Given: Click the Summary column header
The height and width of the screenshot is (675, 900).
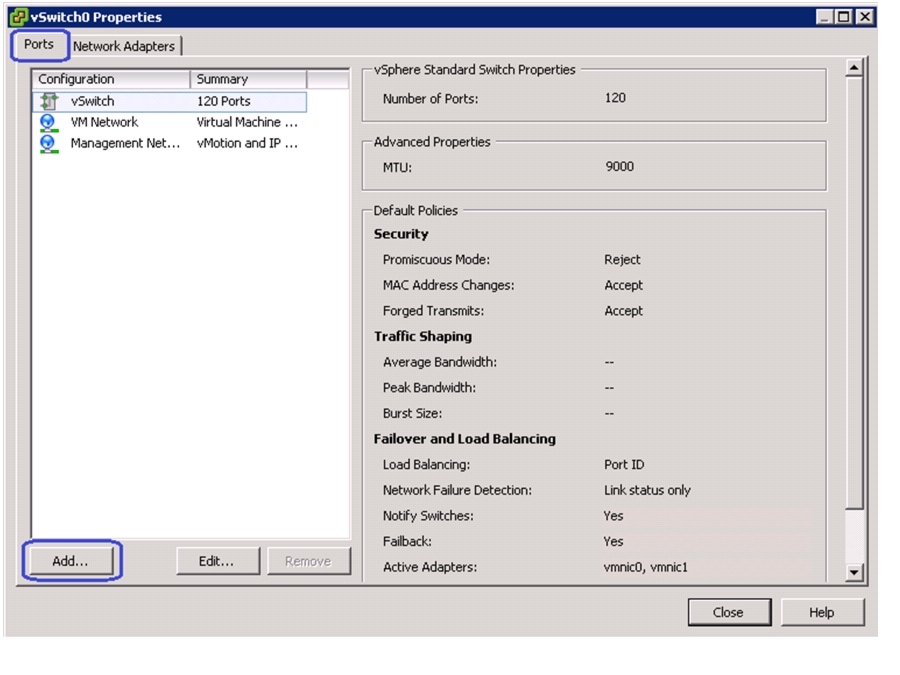Looking at the screenshot, I should click(249, 79).
